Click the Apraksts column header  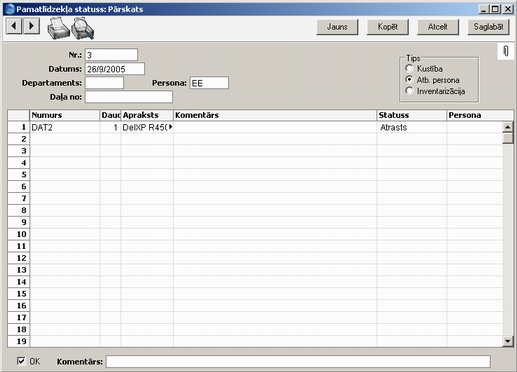(x=147, y=115)
